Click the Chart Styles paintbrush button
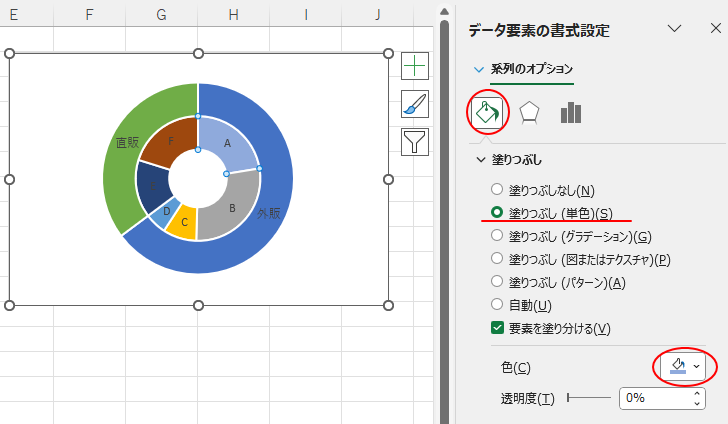 [415, 104]
